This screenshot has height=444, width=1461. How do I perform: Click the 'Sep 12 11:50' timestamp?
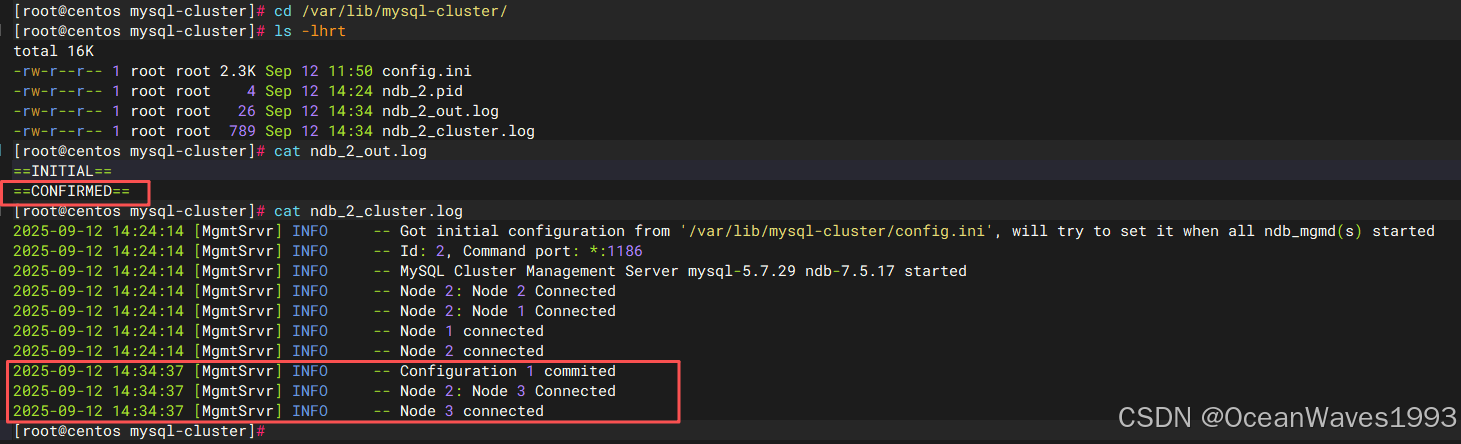point(319,71)
